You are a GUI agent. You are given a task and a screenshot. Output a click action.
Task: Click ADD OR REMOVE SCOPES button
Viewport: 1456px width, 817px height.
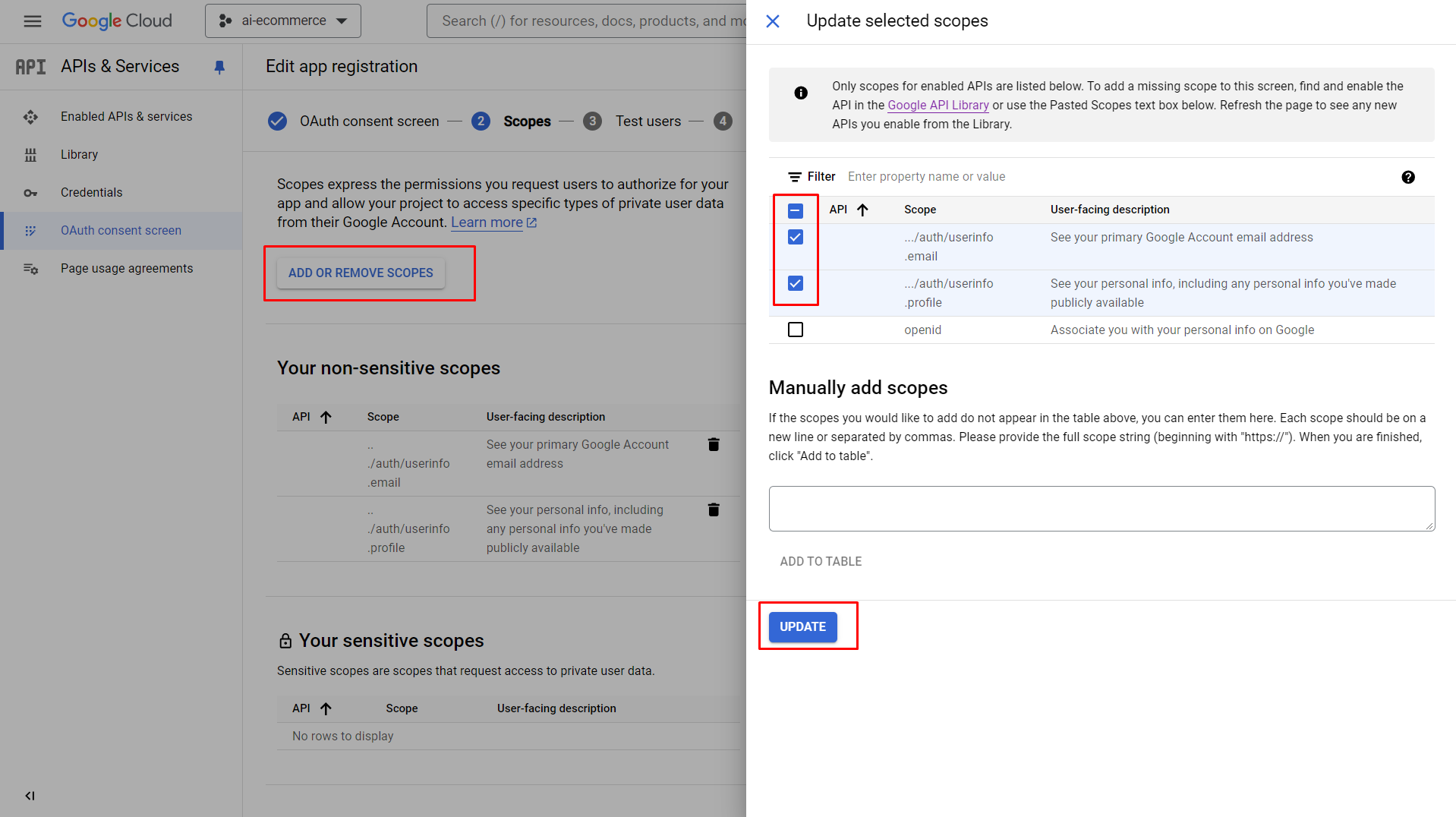361,273
